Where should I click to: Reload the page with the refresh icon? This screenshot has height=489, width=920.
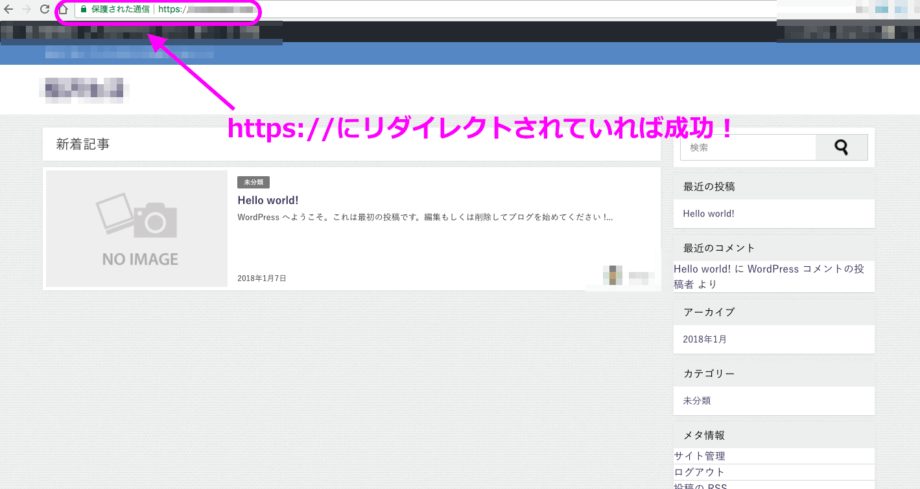[44, 9]
